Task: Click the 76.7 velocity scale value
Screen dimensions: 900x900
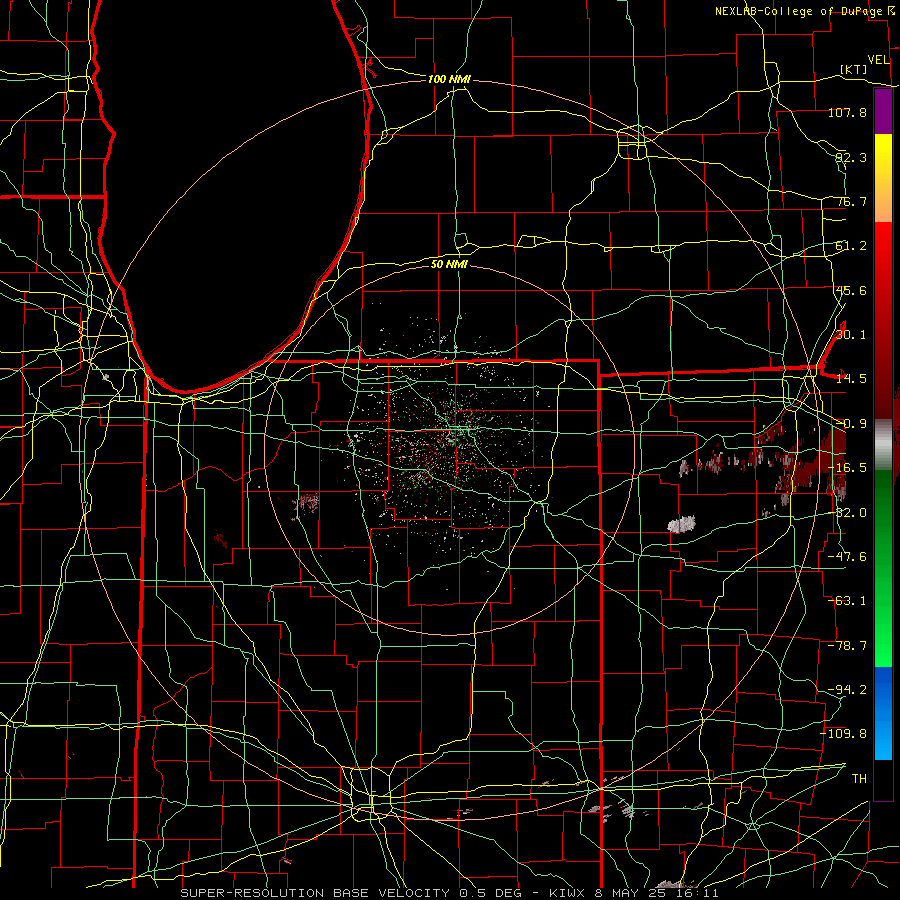Action: [x=851, y=201]
